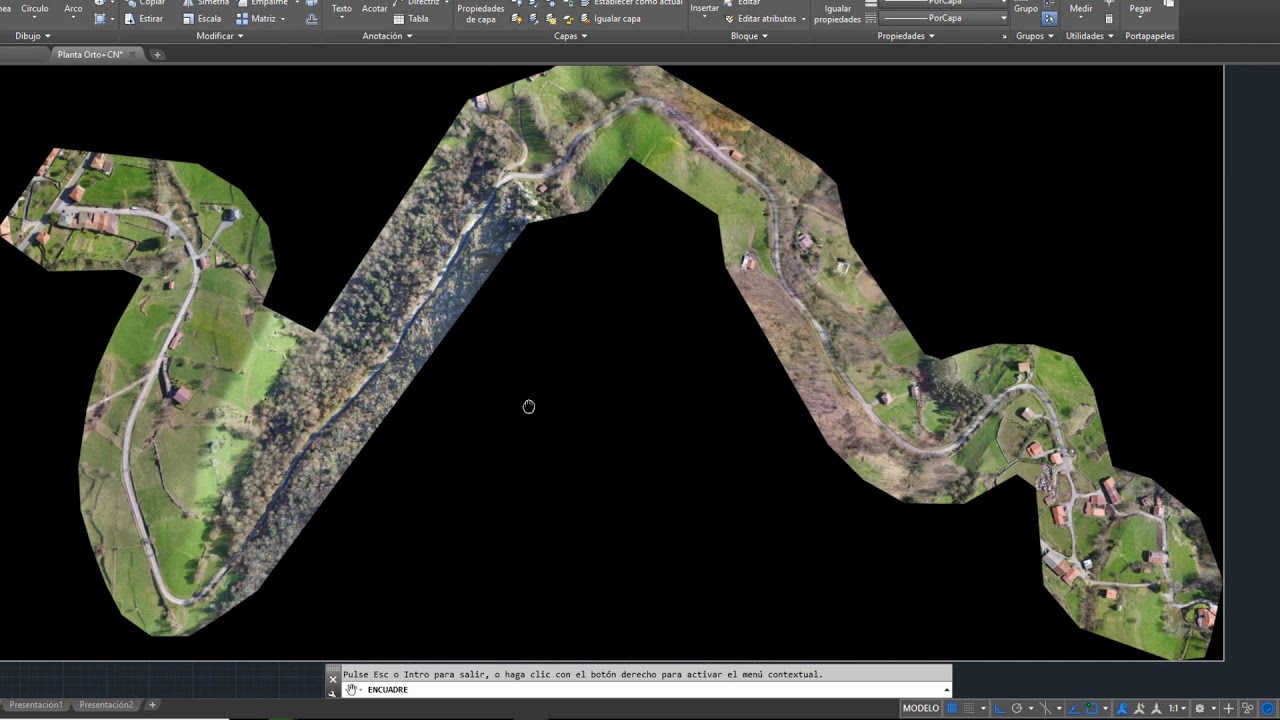The image size is (1280, 720).
Task: Toggle grid display in status bar
Action: (x=952, y=708)
